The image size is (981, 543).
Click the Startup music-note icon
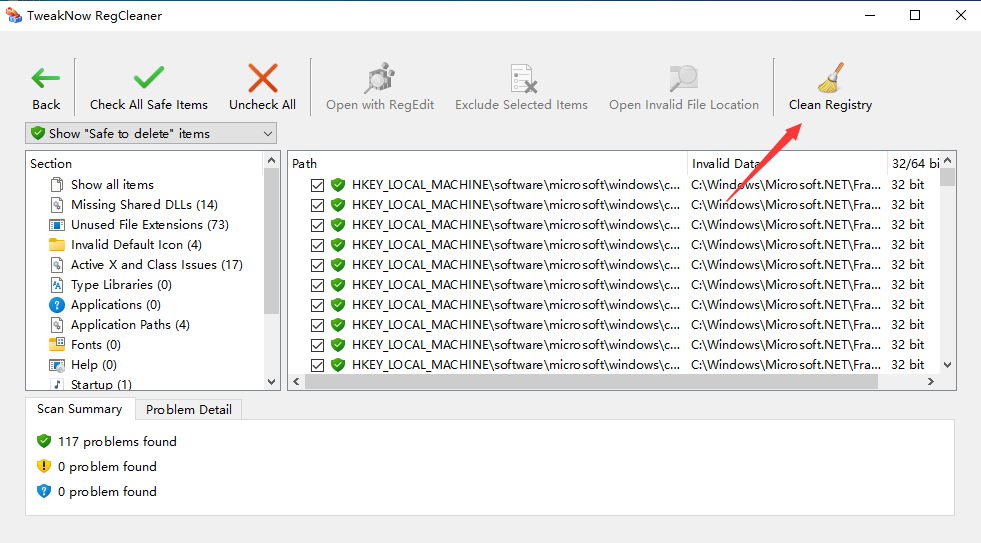click(x=57, y=384)
